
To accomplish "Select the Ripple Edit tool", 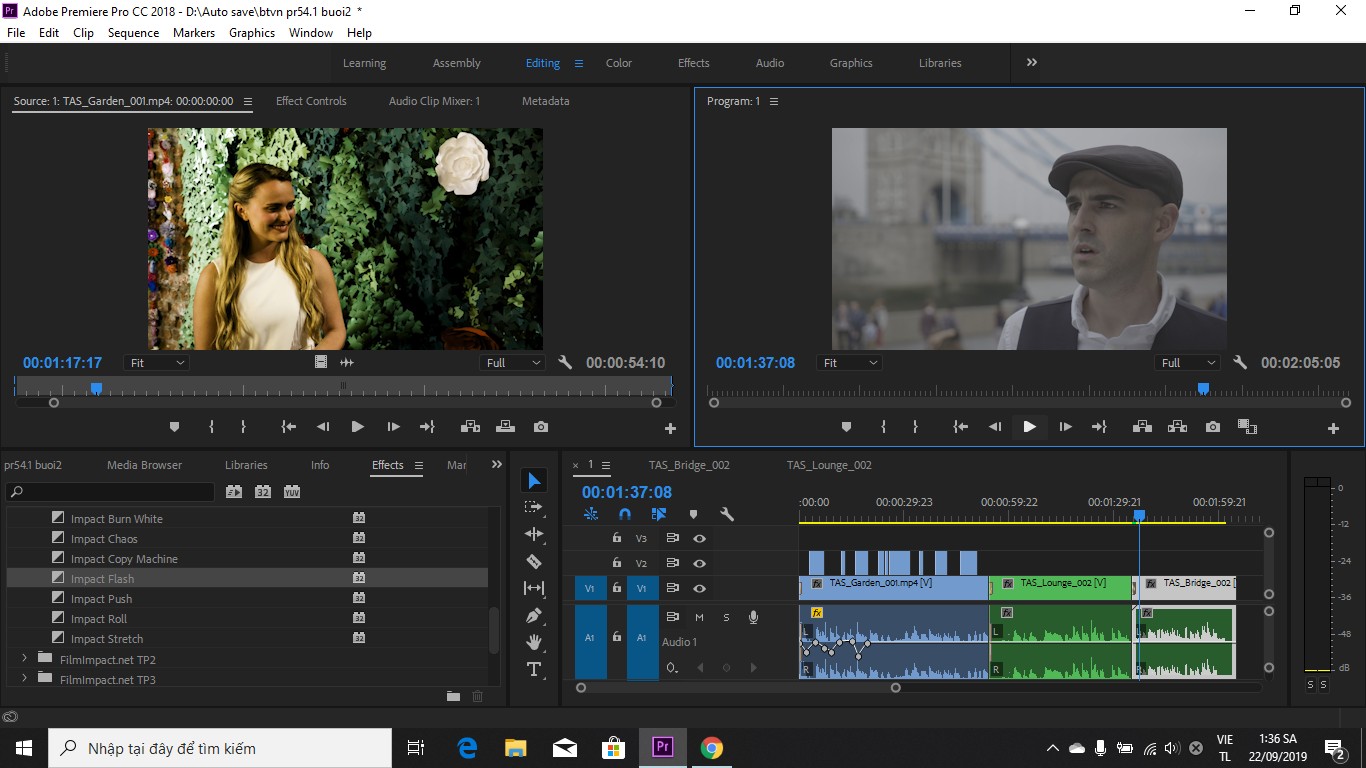I will coord(534,534).
